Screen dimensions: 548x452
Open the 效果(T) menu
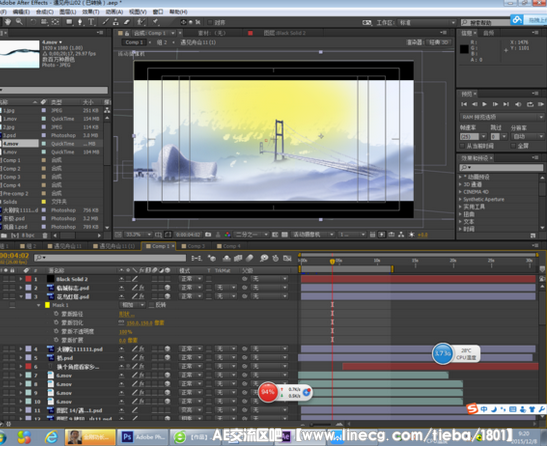(91, 12)
